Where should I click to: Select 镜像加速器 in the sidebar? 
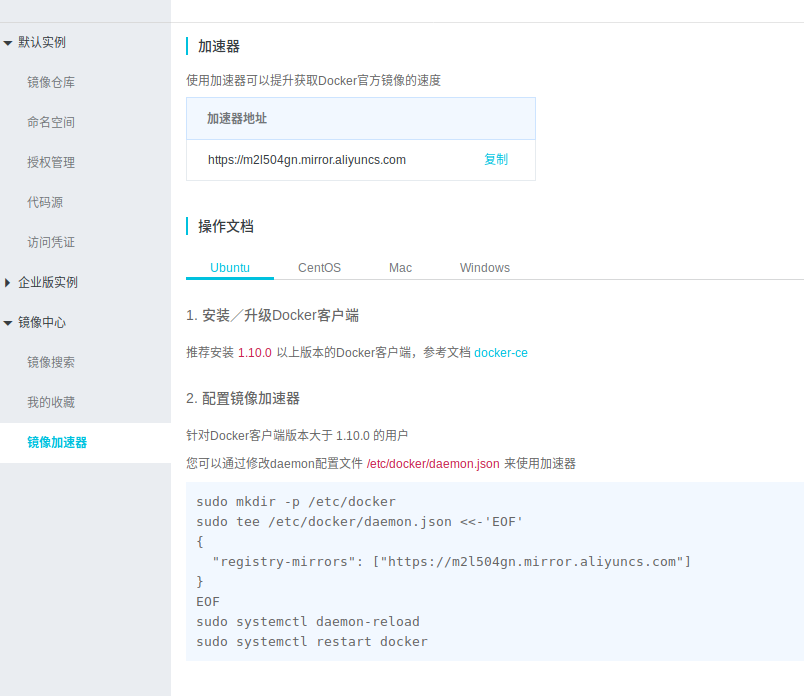[x=57, y=442]
